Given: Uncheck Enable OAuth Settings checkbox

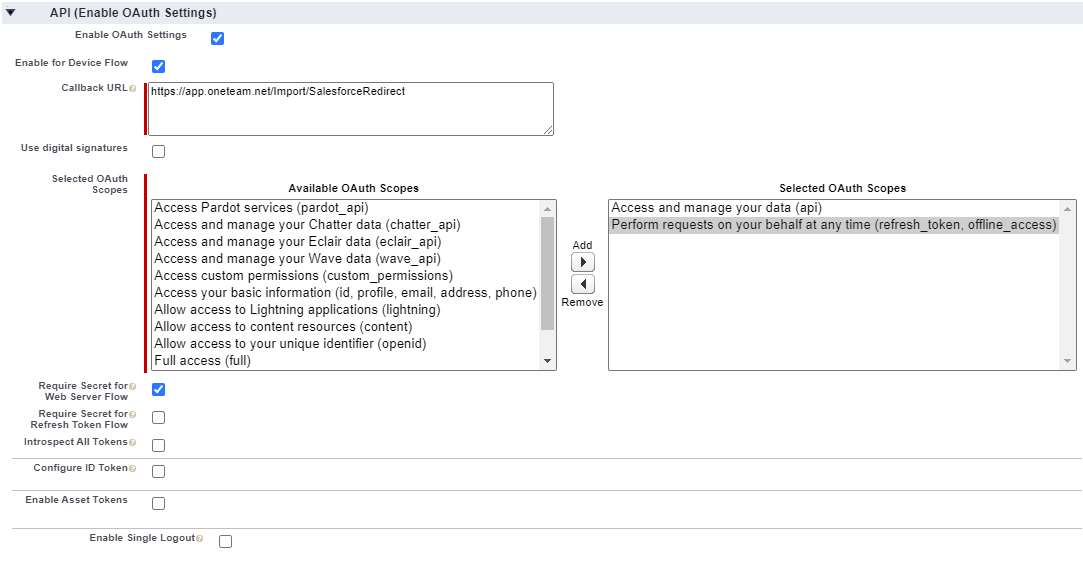Looking at the screenshot, I should click(218, 39).
